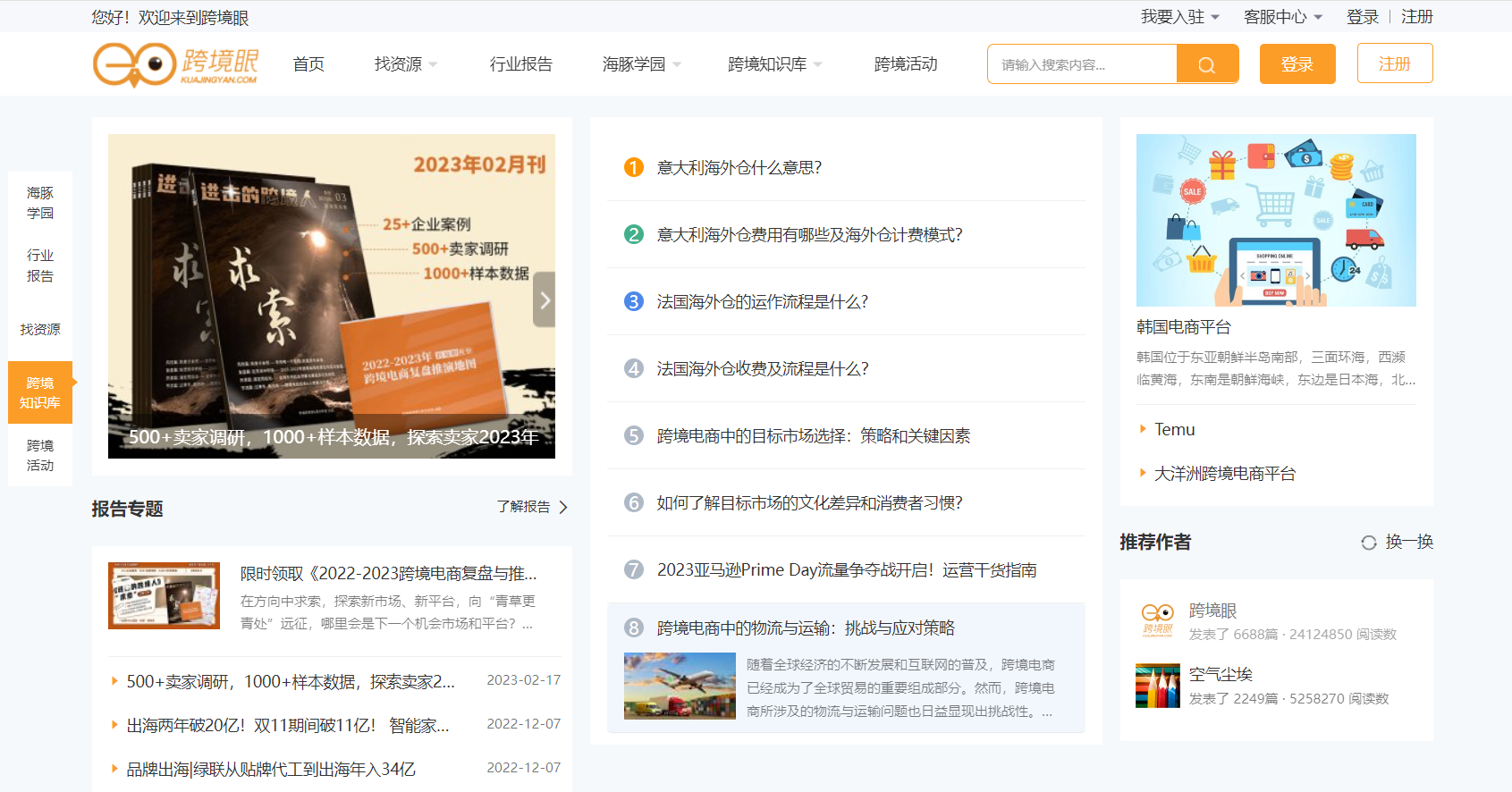The image size is (1512, 792).
Task: Select 跨境活动 in the left sidebar
Action: pyautogui.click(x=40, y=455)
